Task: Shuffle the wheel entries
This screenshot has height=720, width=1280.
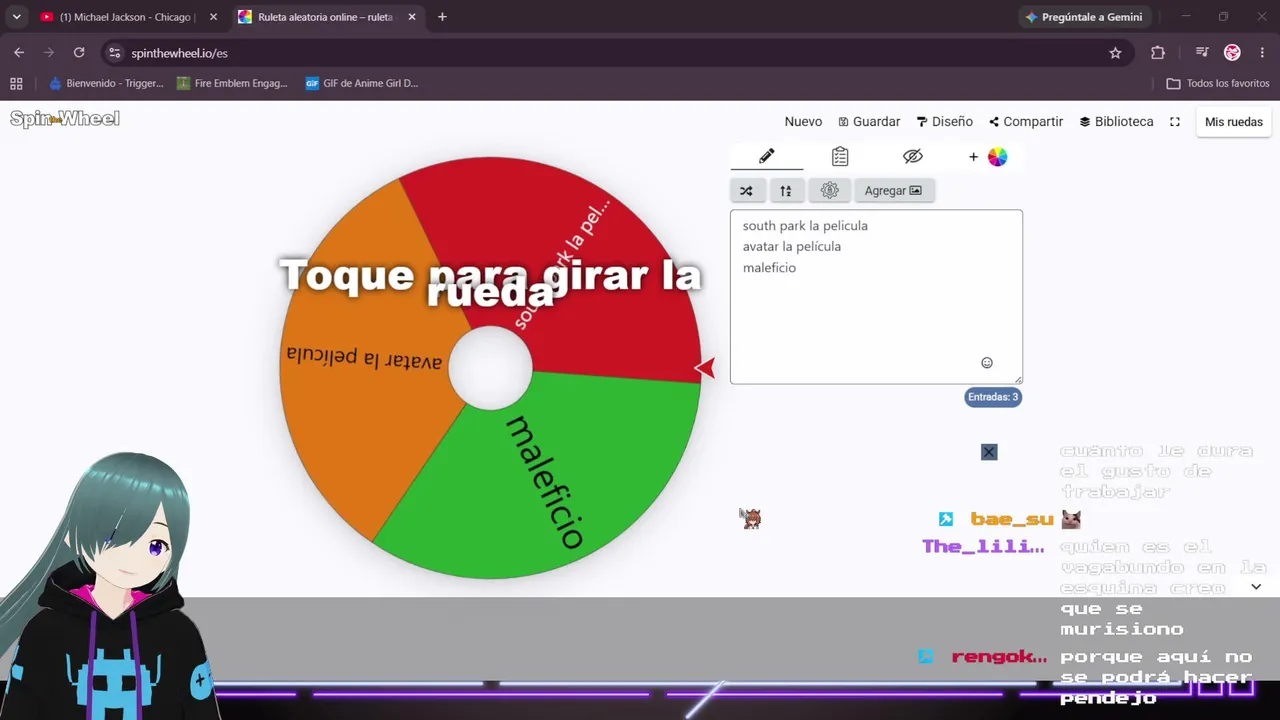Action: click(x=746, y=191)
